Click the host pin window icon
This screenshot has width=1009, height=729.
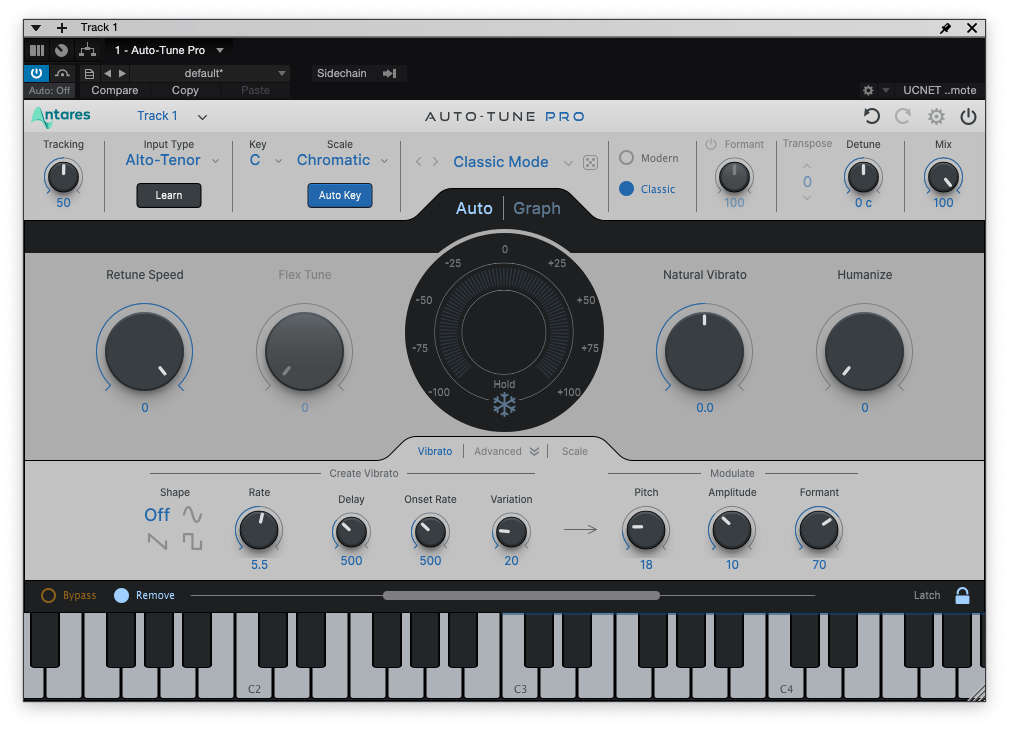pyautogui.click(x=945, y=28)
